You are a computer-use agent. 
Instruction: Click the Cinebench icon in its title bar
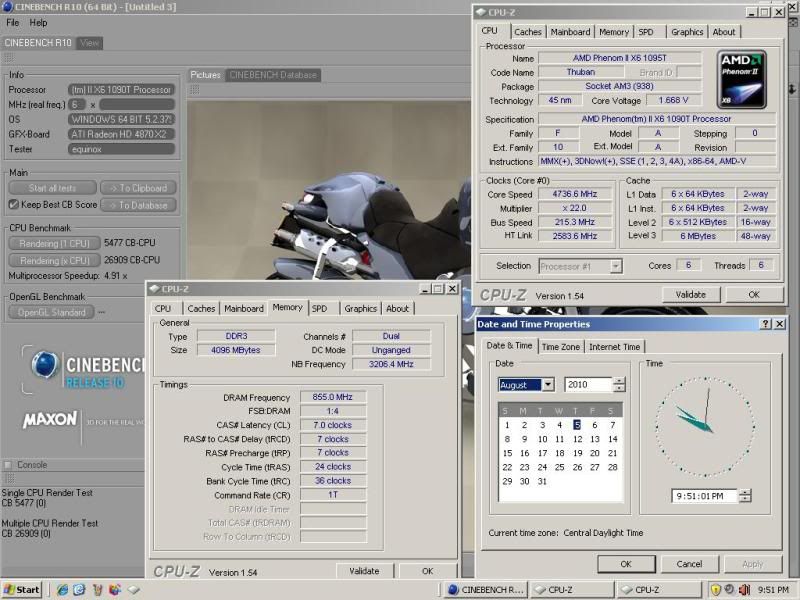(x=7, y=7)
